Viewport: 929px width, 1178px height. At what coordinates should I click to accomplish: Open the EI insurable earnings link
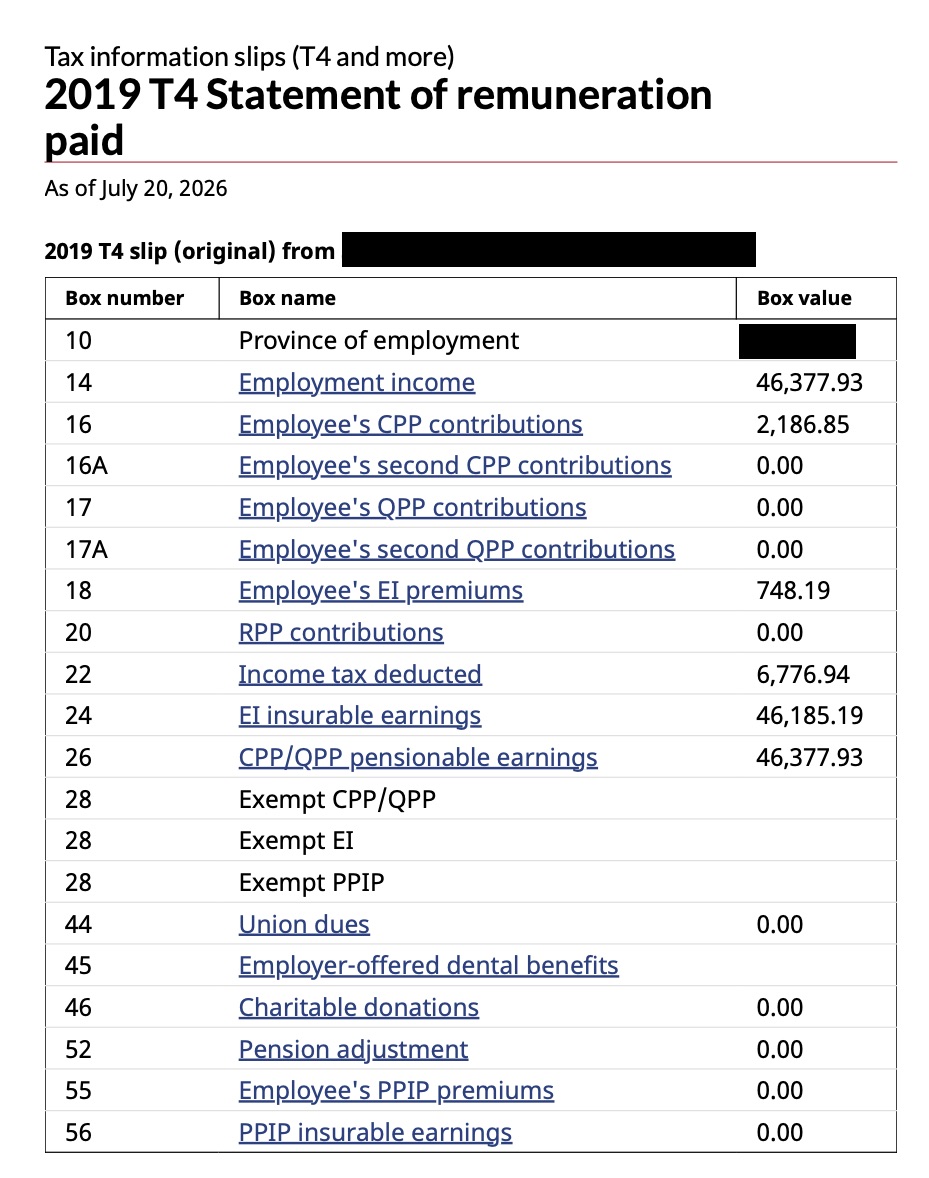(360, 716)
